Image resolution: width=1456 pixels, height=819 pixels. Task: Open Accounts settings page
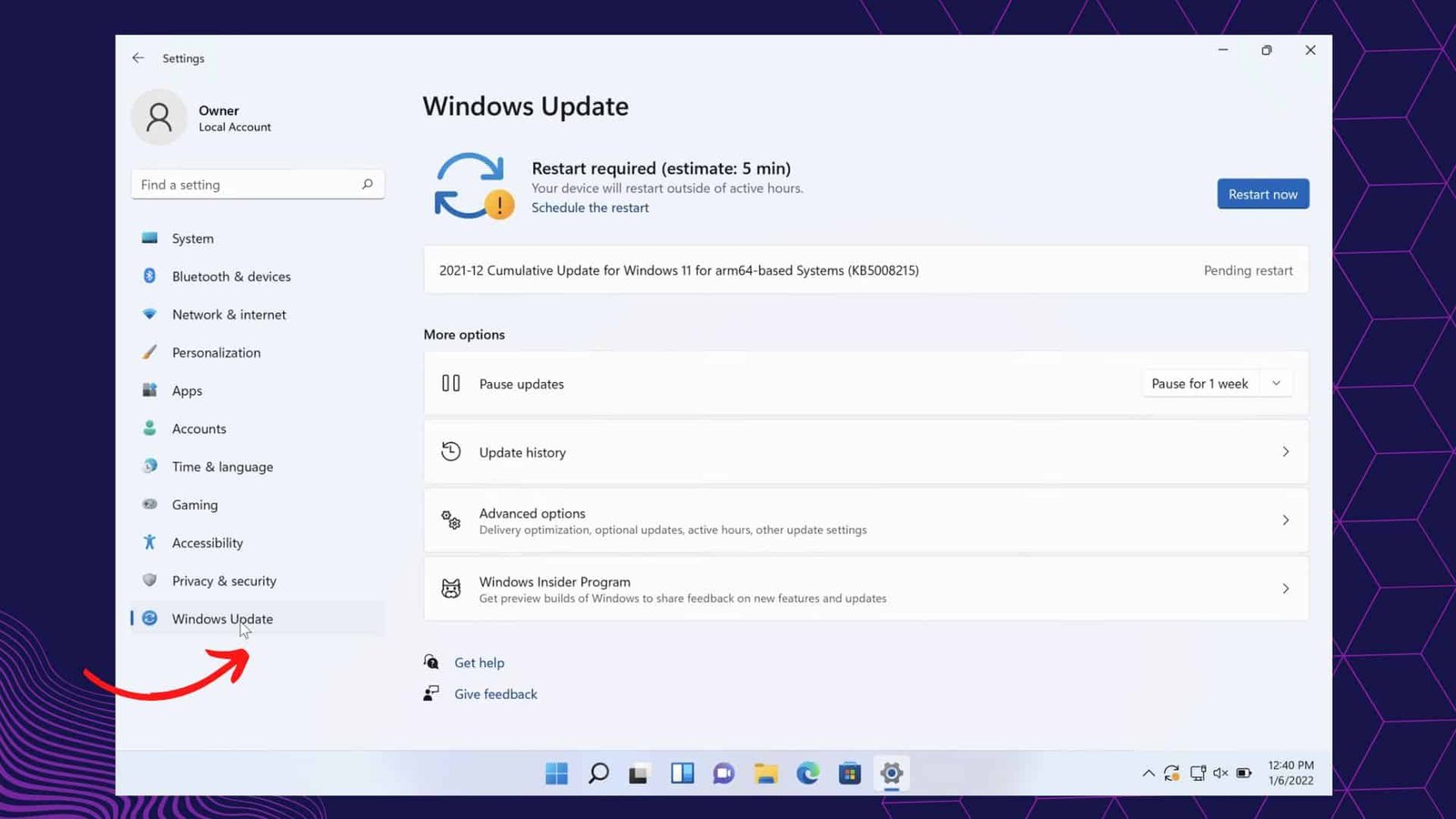point(258,429)
